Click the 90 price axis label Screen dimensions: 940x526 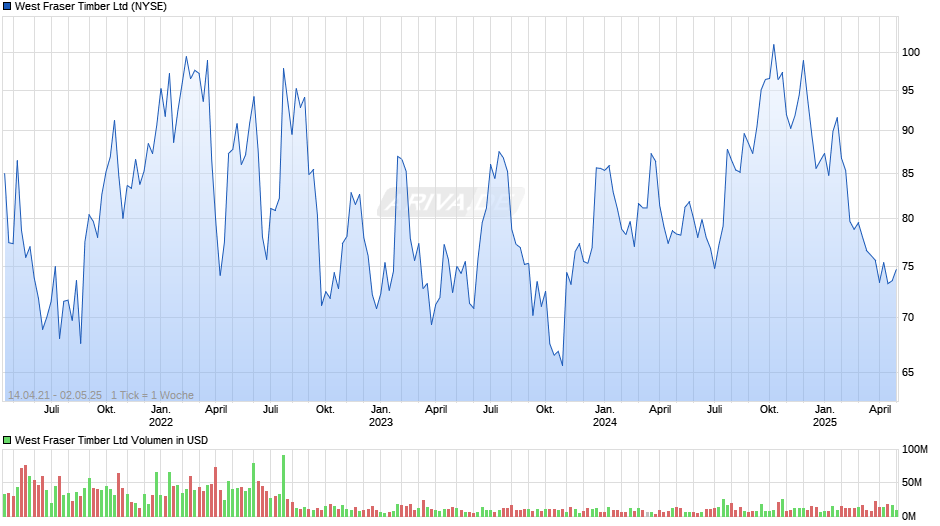tap(908, 130)
